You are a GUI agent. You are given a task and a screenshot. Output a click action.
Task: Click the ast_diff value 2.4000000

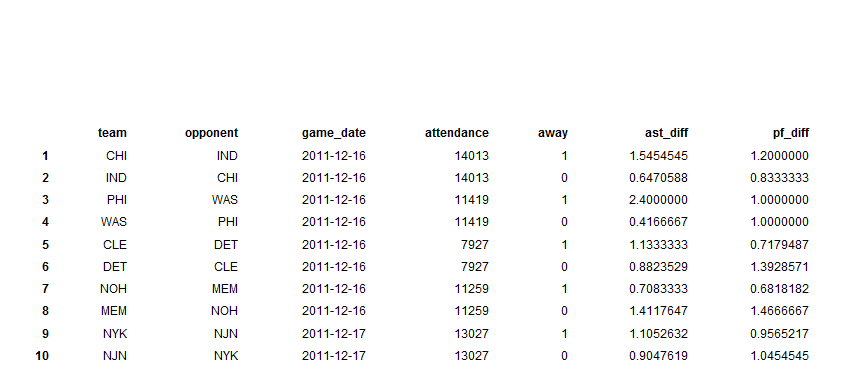point(659,200)
